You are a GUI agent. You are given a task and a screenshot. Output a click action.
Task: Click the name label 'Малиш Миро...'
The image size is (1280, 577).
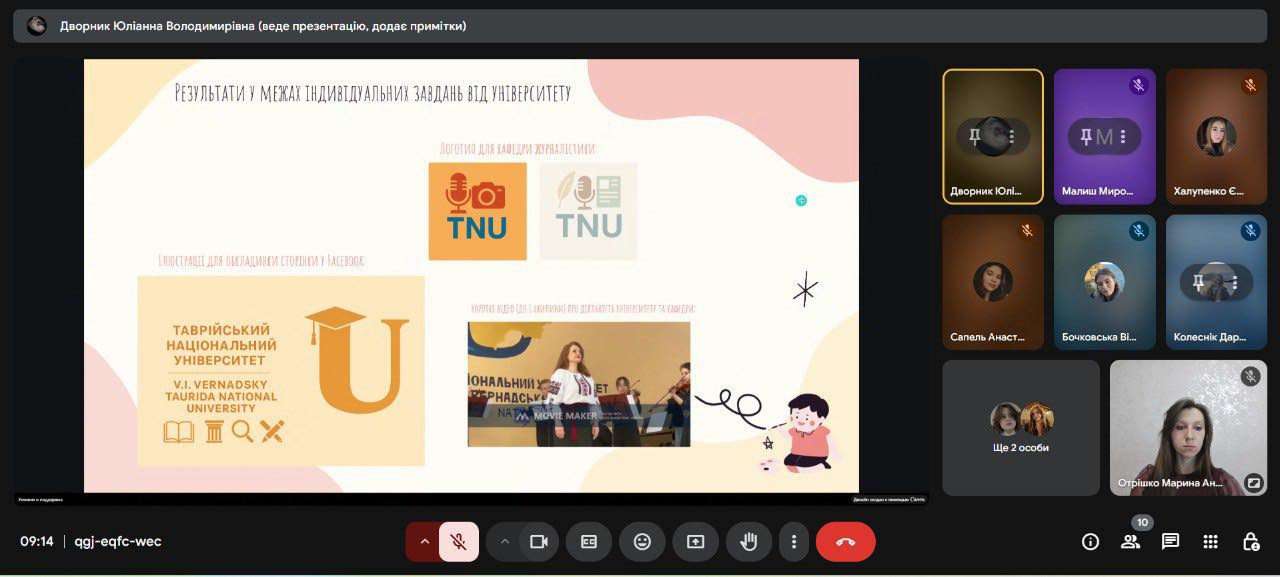tap(1097, 192)
